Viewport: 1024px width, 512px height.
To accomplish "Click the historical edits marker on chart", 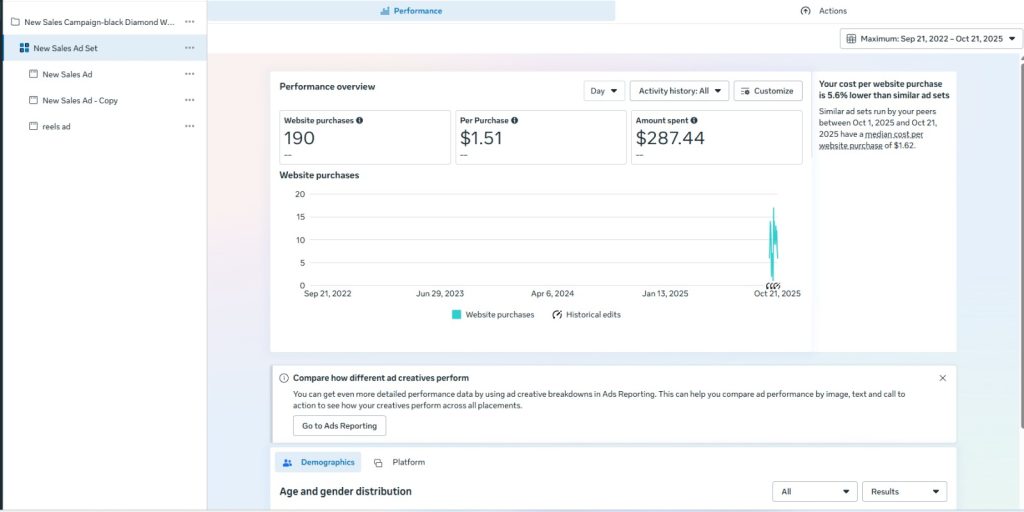I will [772, 286].
